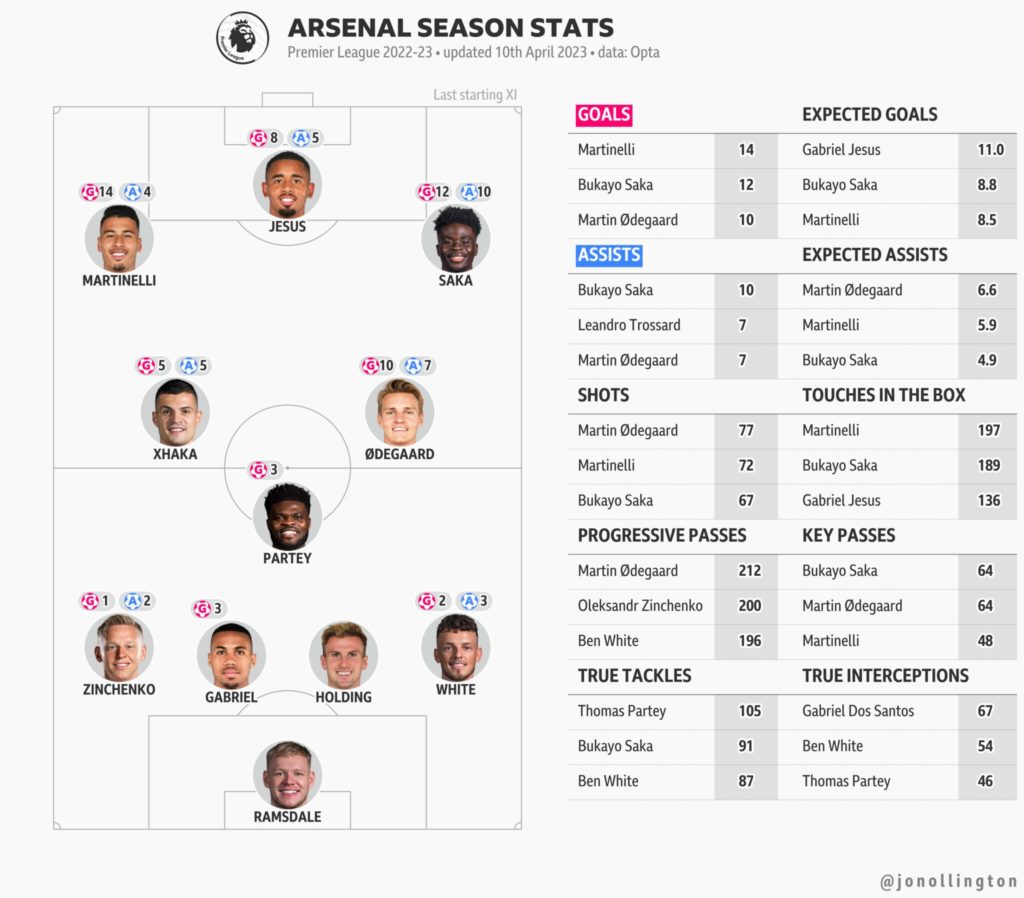Click the @jonollington credit handle

click(x=948, y=881)
